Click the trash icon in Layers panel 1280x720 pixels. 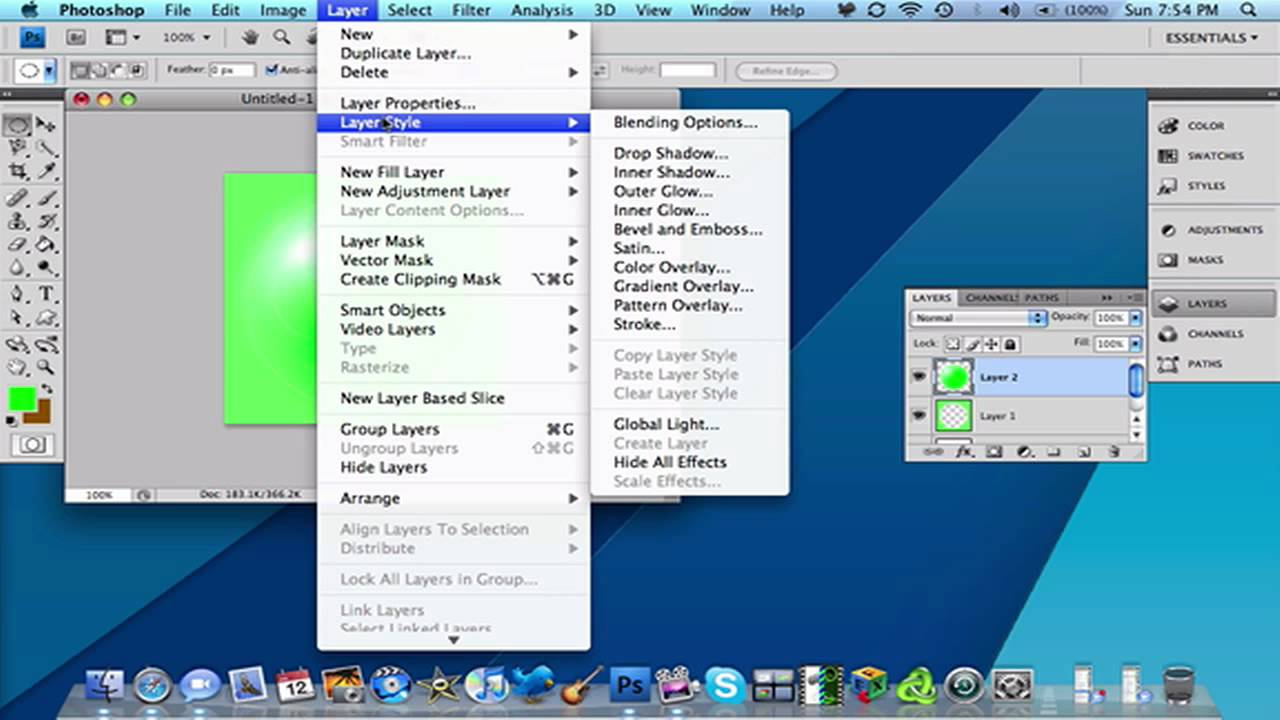[1114, 452]
